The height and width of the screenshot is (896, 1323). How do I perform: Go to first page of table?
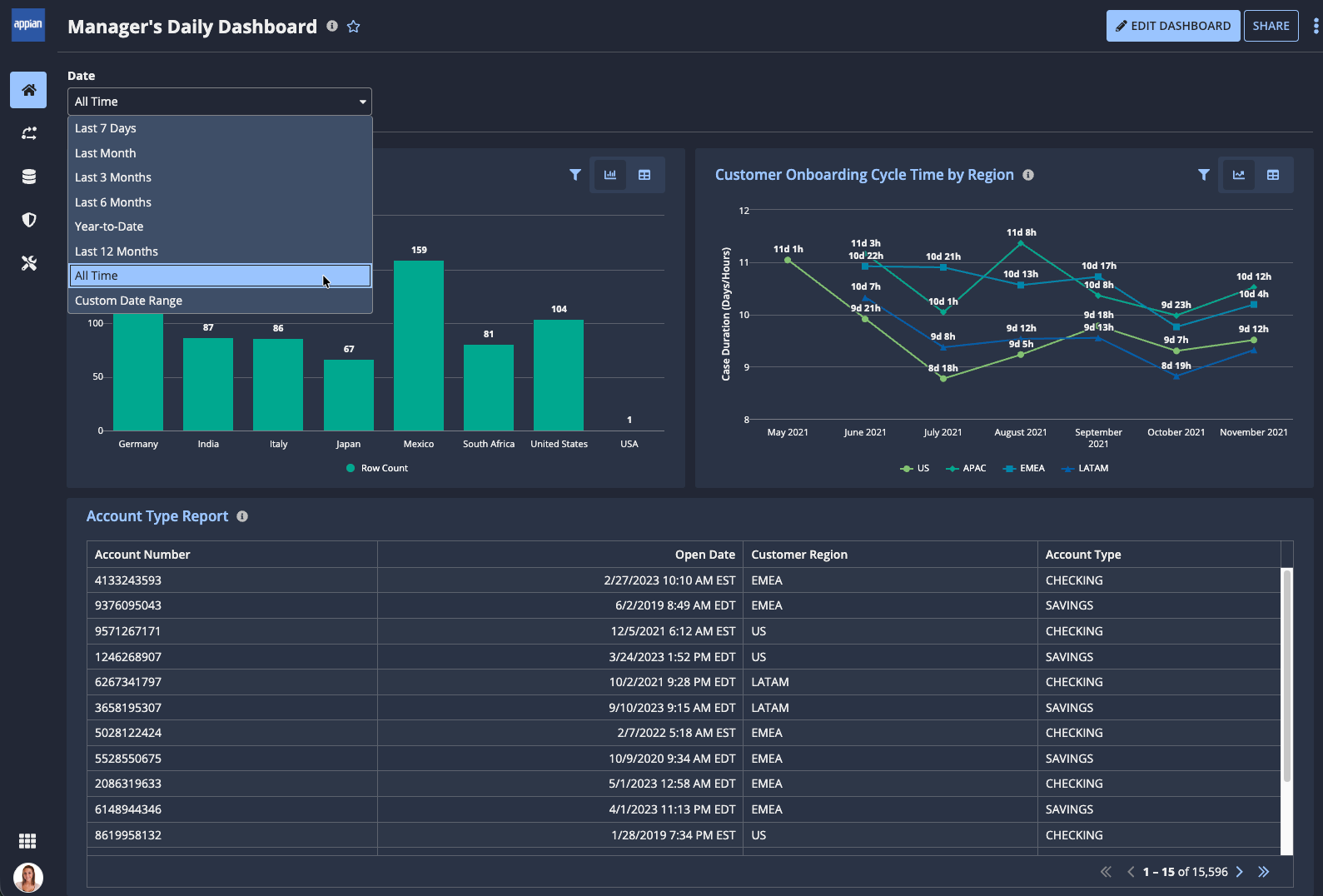click(1106, 872)
